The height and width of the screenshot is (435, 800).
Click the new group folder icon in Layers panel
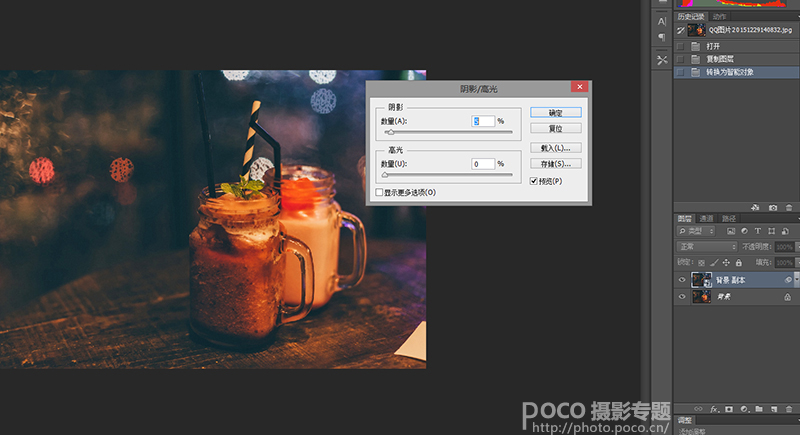click(759, 409)
